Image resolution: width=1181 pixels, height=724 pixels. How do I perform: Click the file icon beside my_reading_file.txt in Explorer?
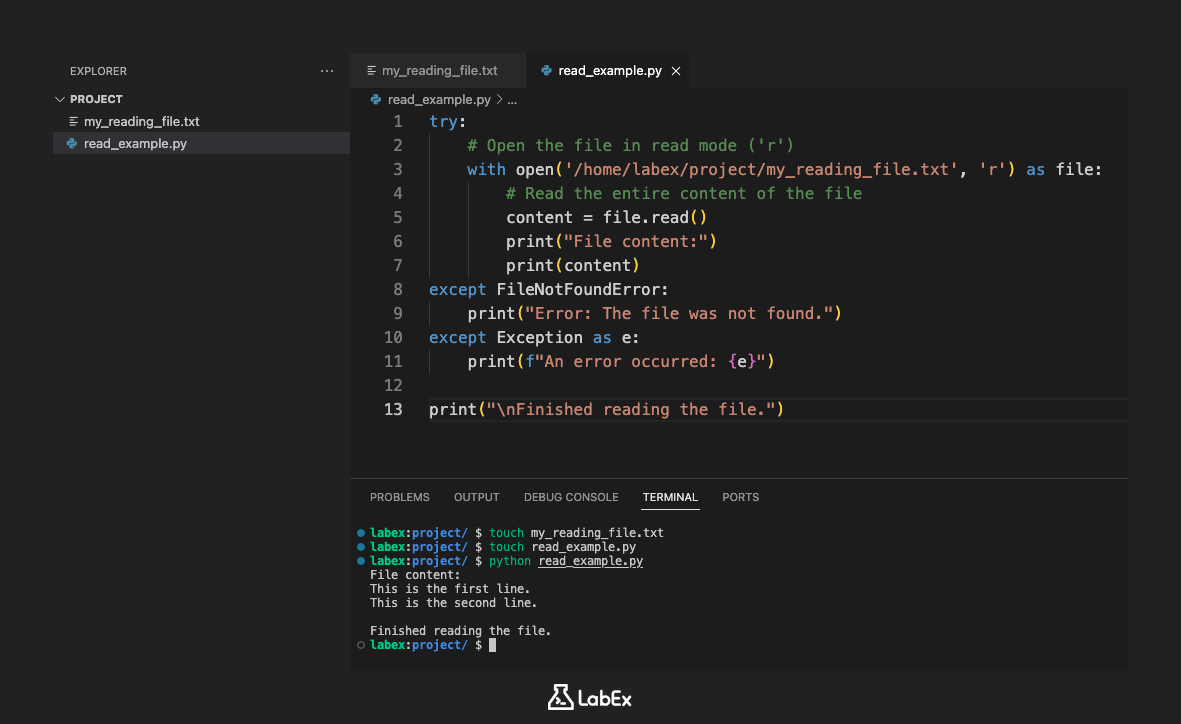(73, 121)
